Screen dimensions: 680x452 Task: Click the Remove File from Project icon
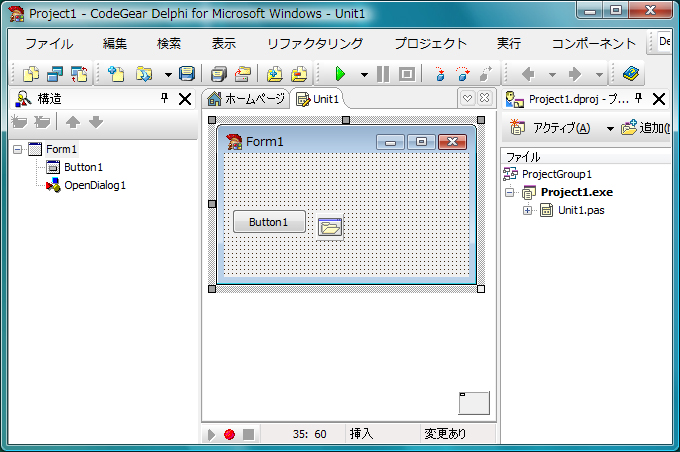click(299, 74)
